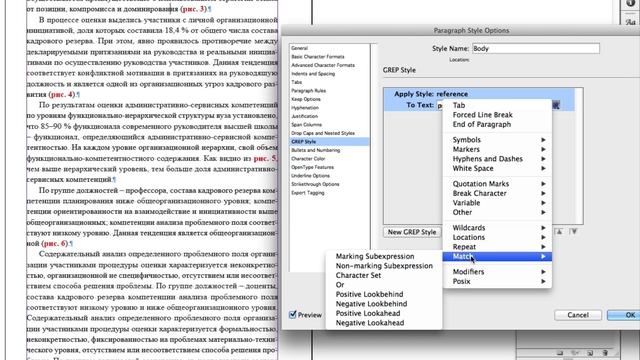Expand the Symbols submenu

[x=497, y=140]
